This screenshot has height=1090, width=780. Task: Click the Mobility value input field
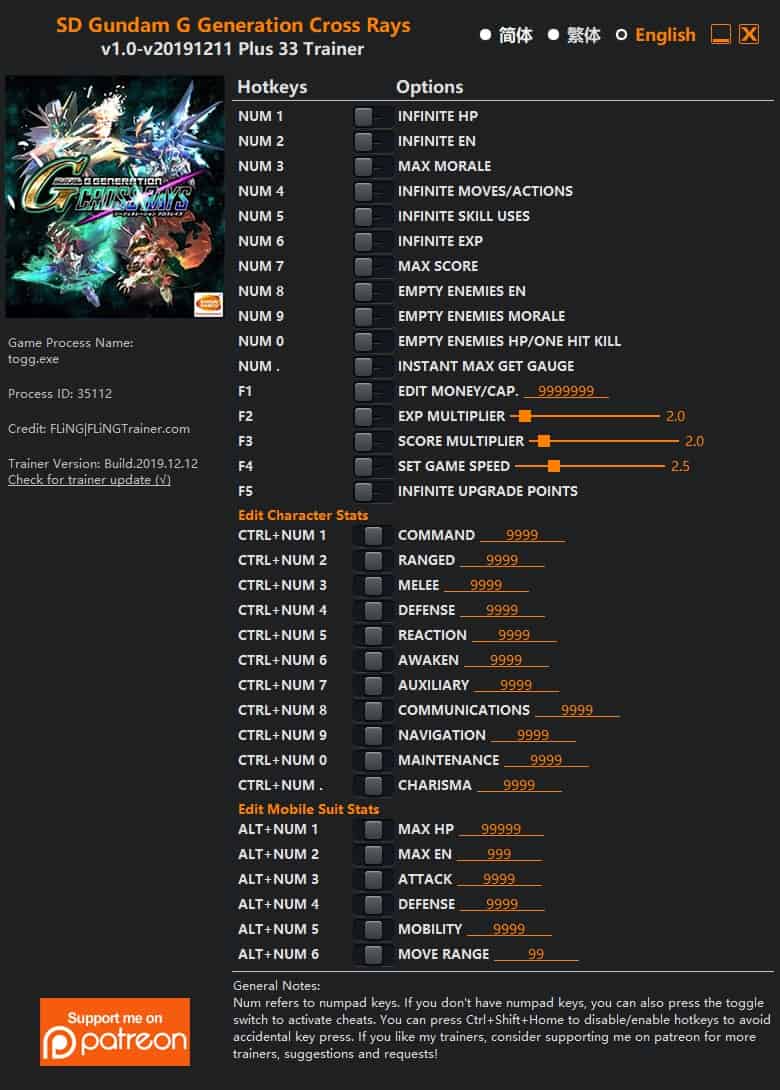tap(509, 929)
